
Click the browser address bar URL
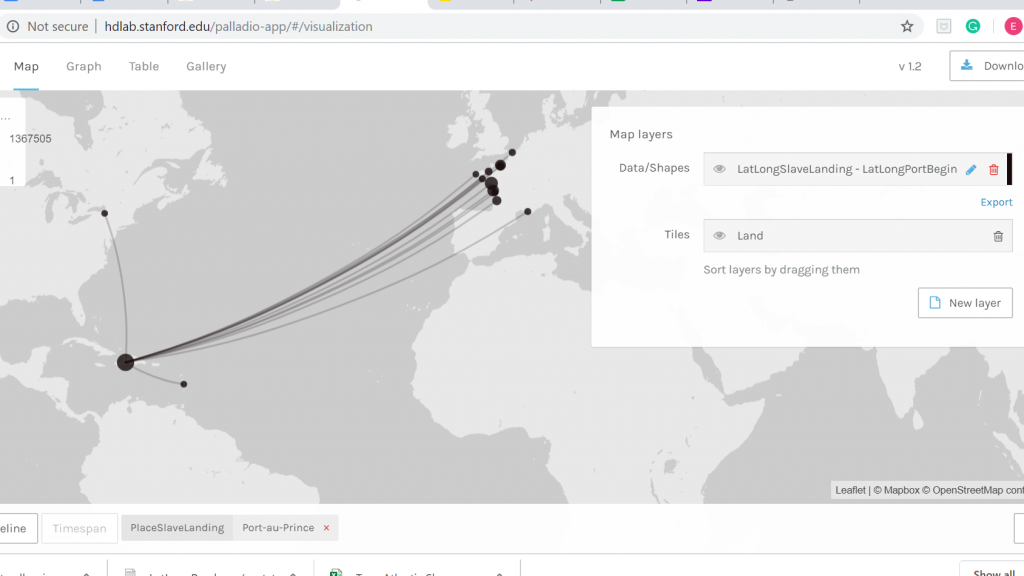click(238, 27)
